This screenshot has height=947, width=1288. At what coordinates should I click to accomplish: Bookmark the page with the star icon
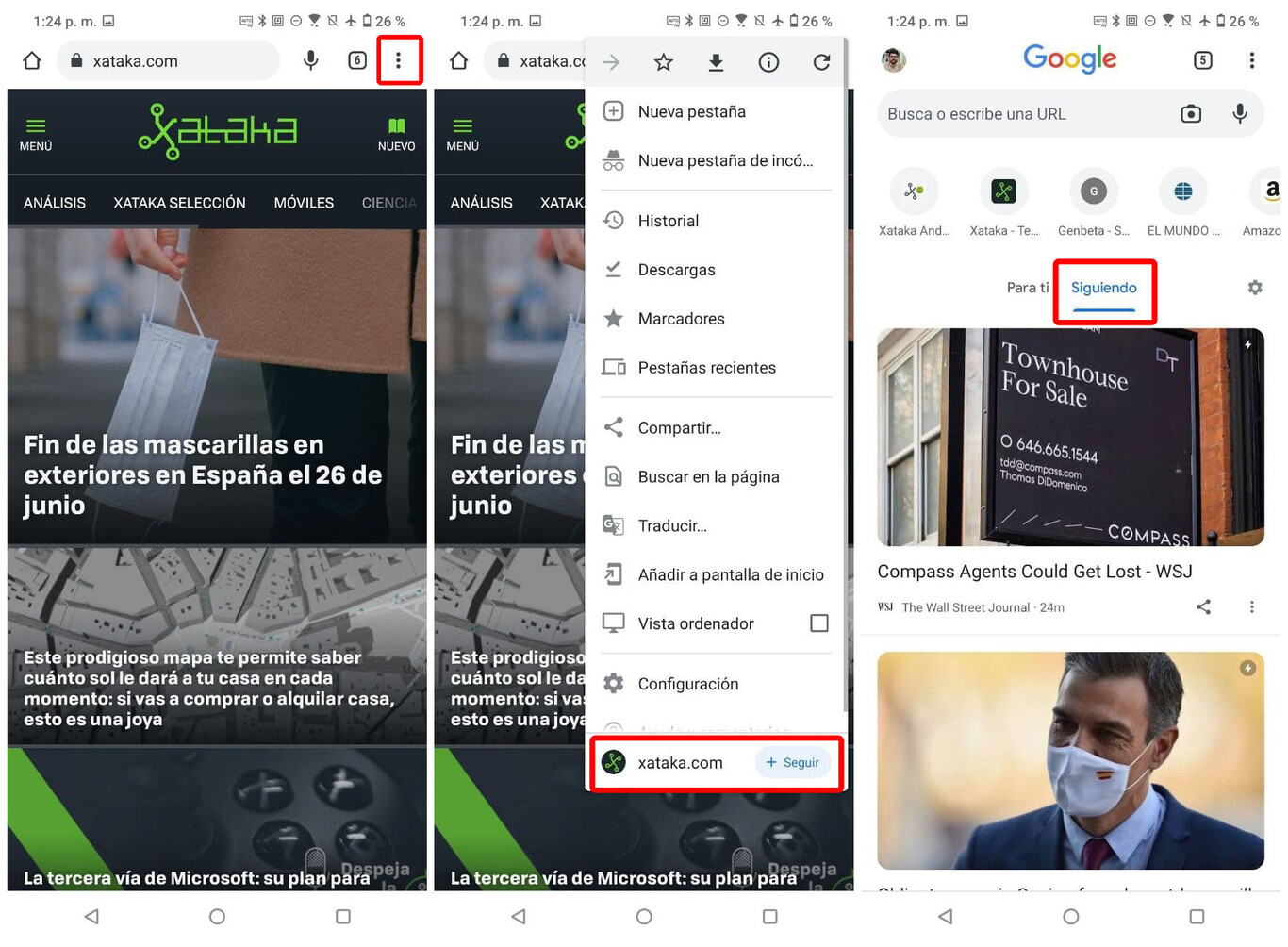(x=663, y=61)
